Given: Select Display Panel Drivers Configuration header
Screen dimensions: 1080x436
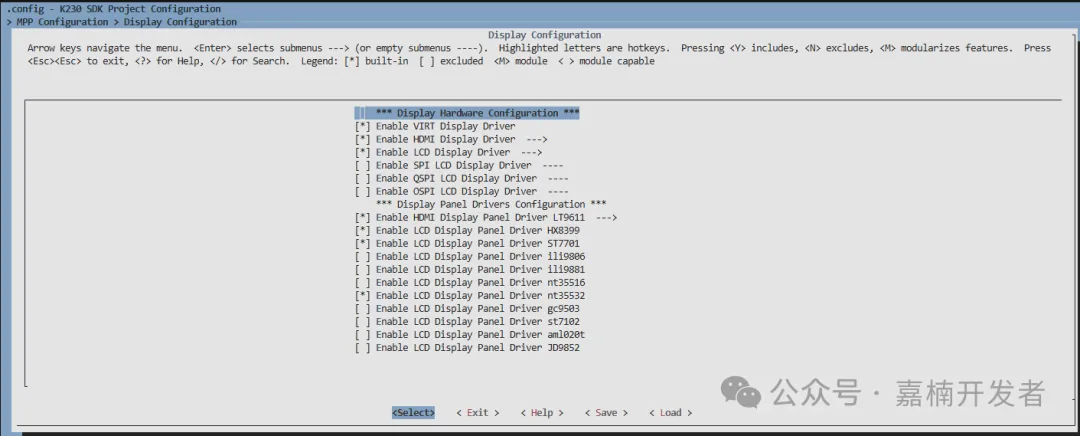Looking at the screenshot, I should tap(491, 205).
